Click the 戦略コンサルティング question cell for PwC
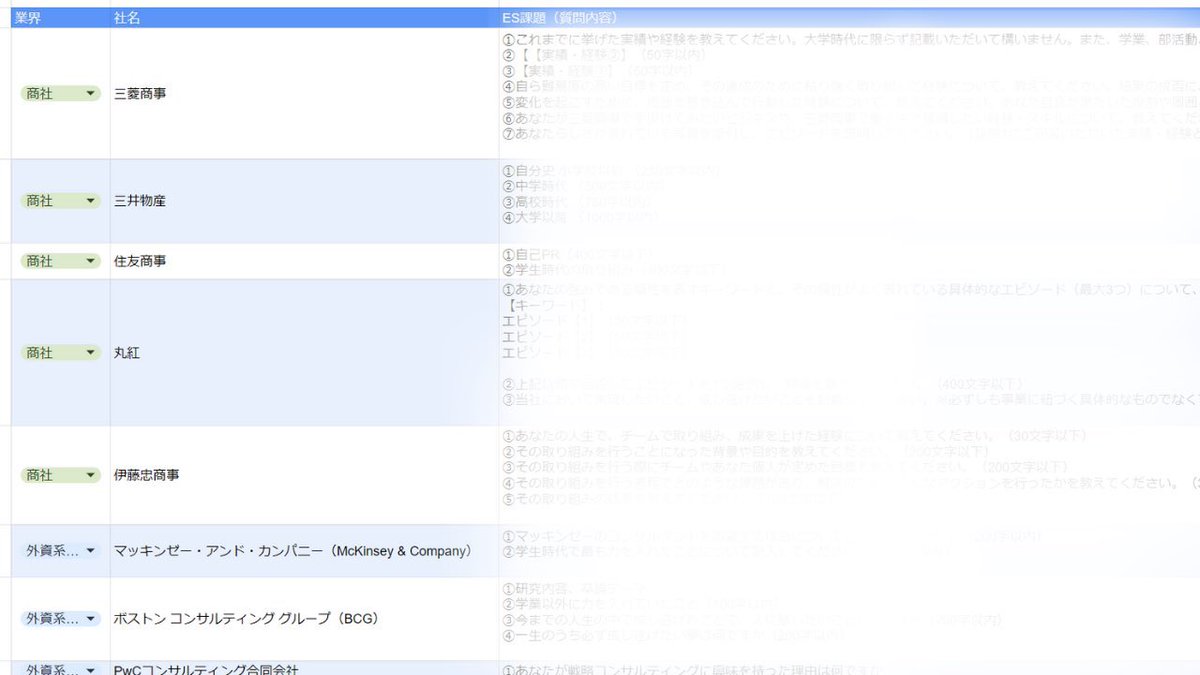This screenshot has width=1200, height=675. [850, 669]
